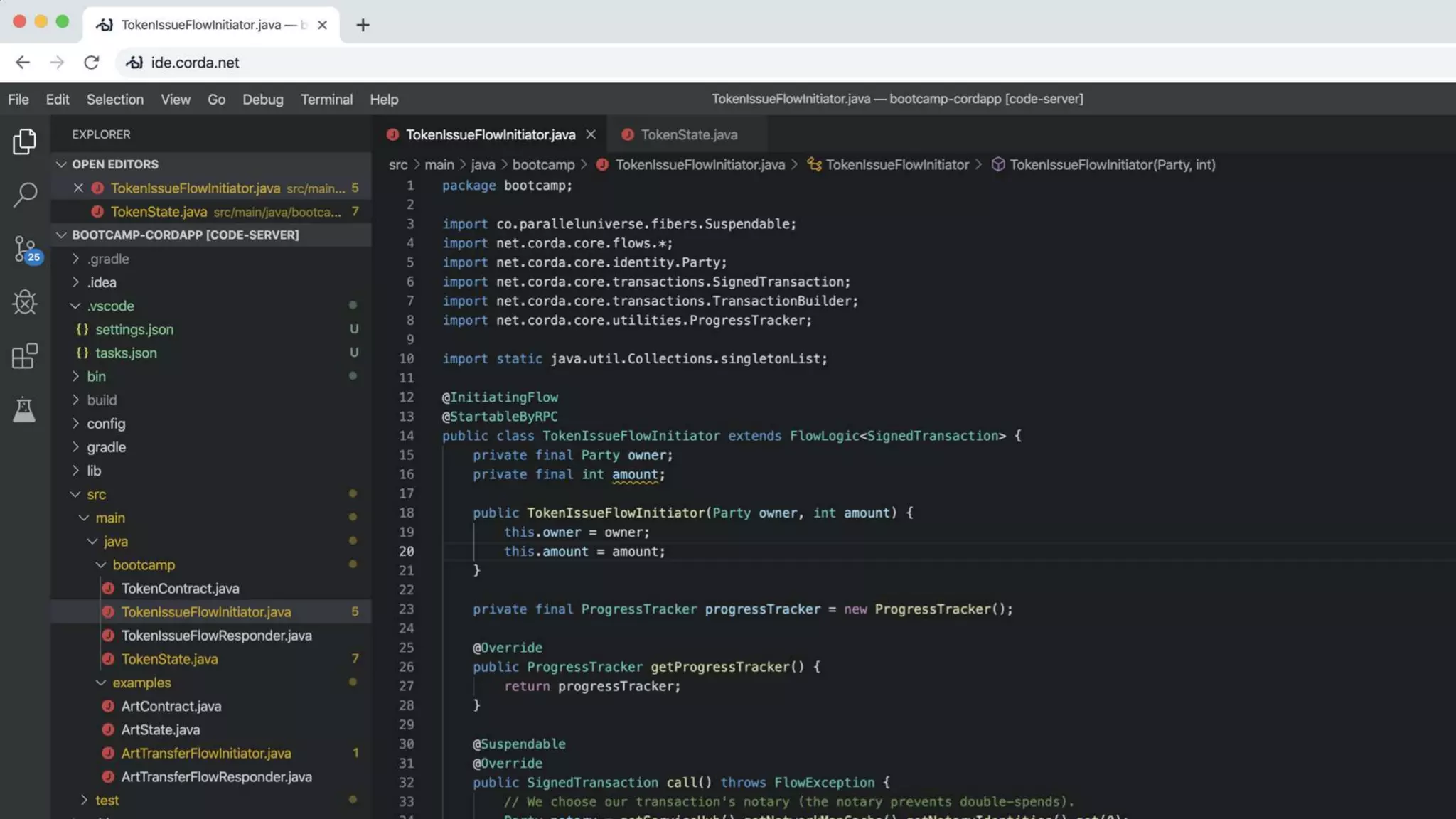
Task: Reload the browser page
Action: 91,63
